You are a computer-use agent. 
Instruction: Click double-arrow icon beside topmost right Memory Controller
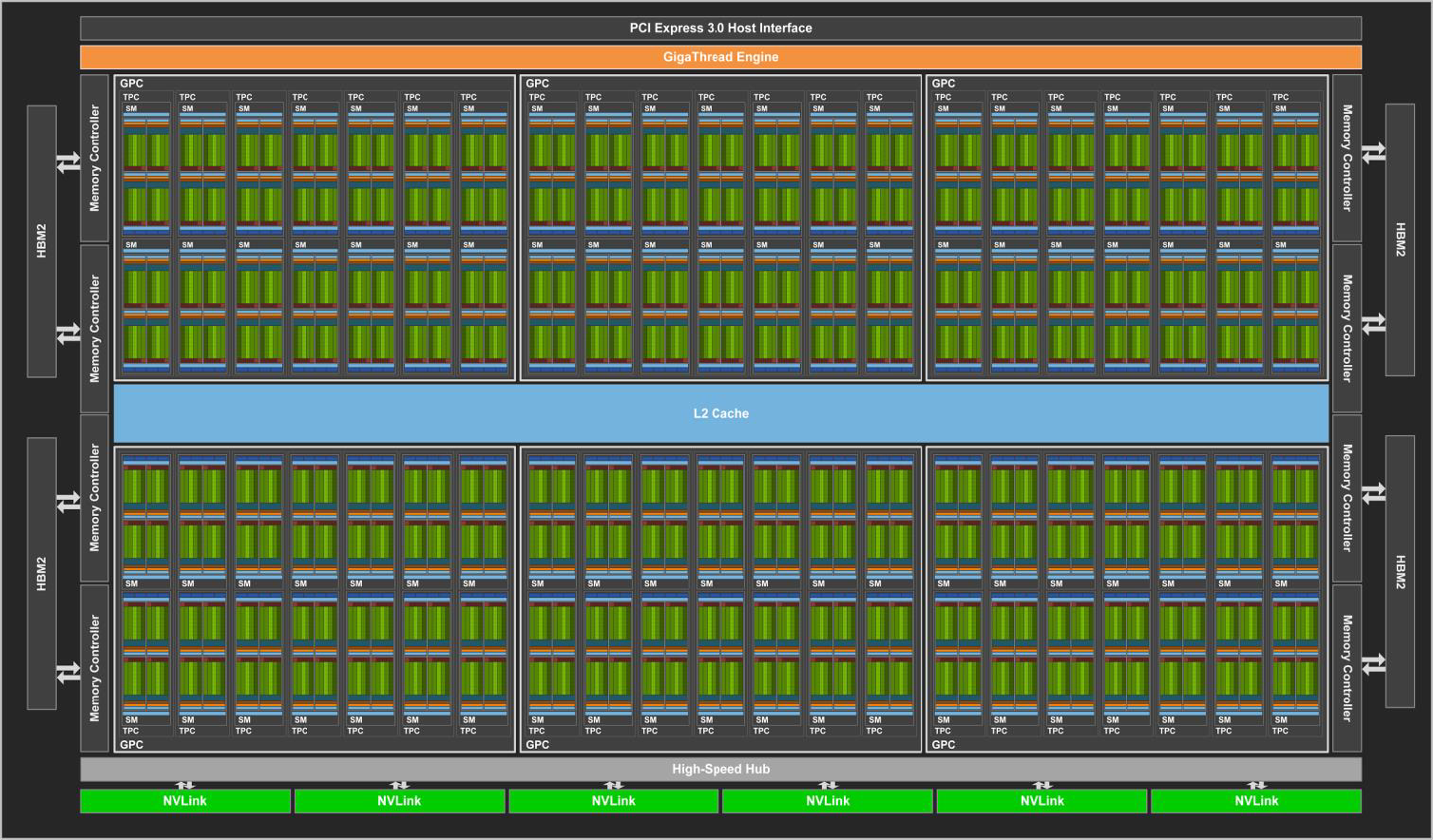[x=1373, y=153]
